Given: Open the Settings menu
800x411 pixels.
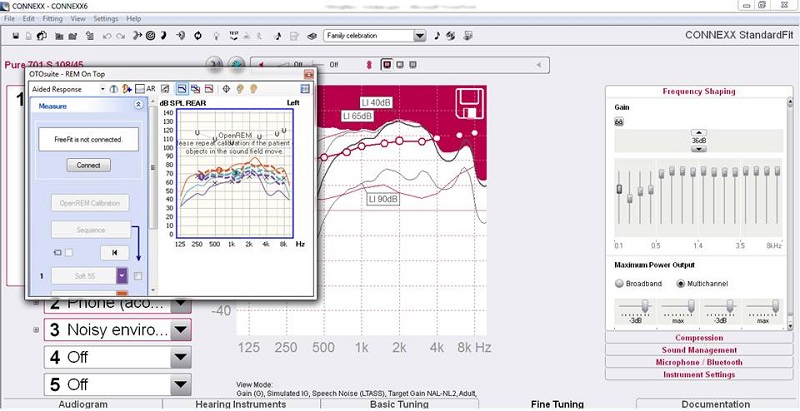Looking at the screenshot, I should click(106, 19).
